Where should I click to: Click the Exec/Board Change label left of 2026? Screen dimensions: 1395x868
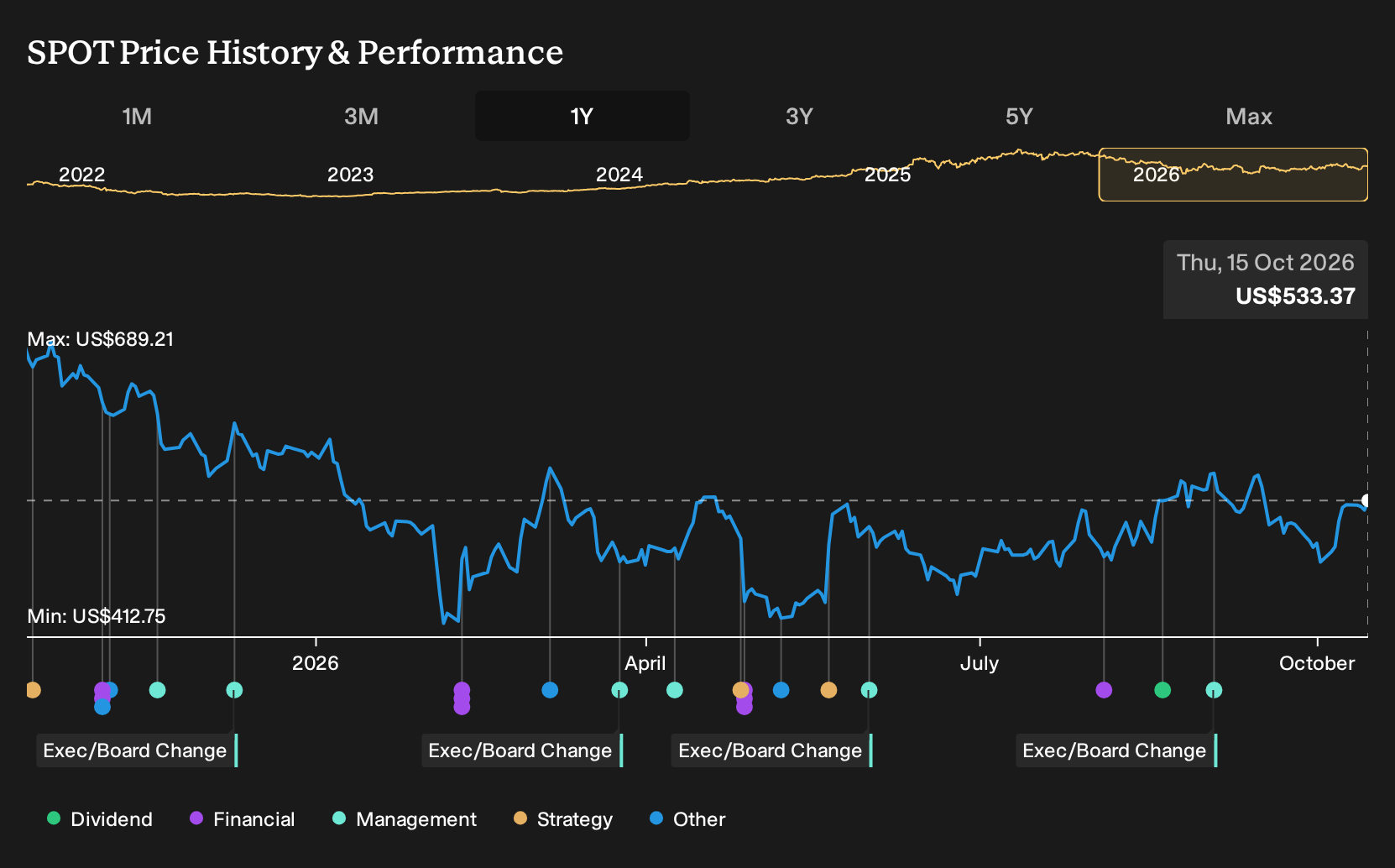(137, 750)
